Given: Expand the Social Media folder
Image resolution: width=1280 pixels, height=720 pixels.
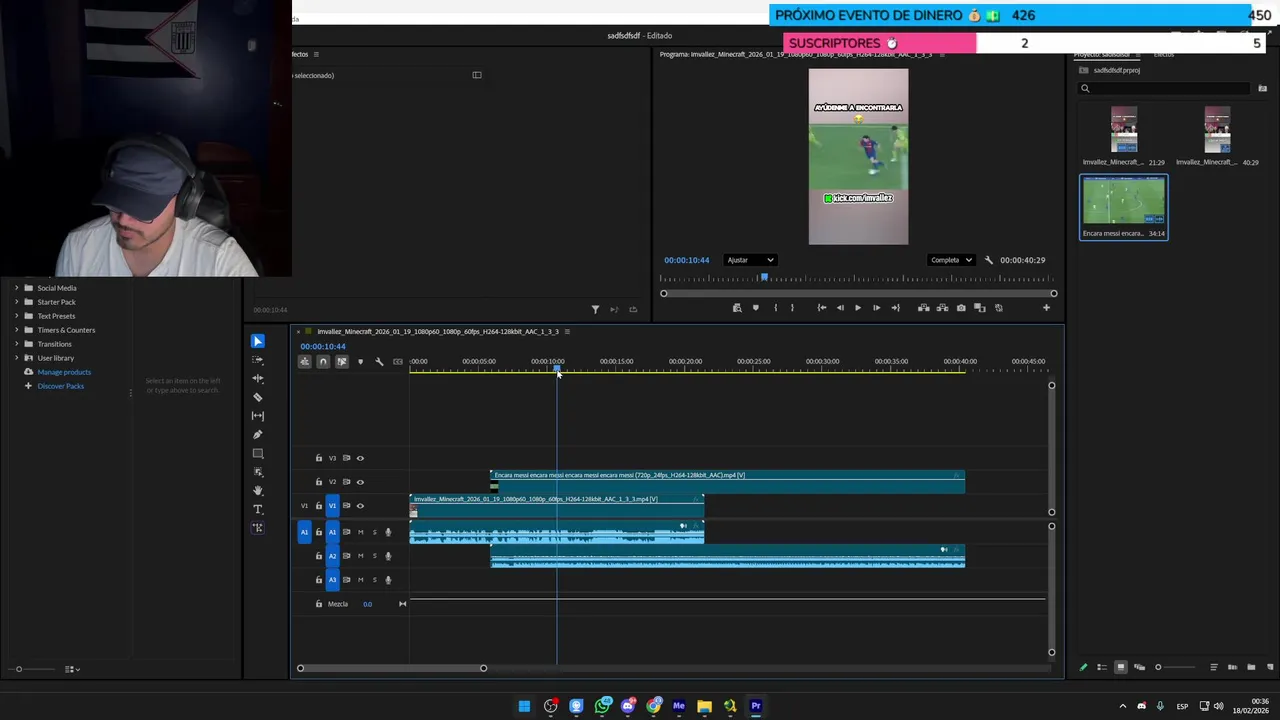Looking at the screenshot, I should 16,288.
